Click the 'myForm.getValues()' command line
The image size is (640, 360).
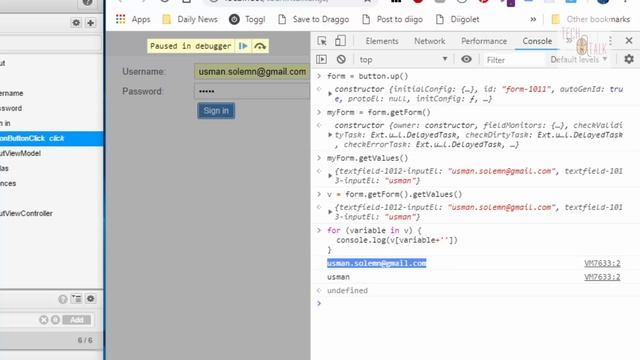tap(367, 158)
